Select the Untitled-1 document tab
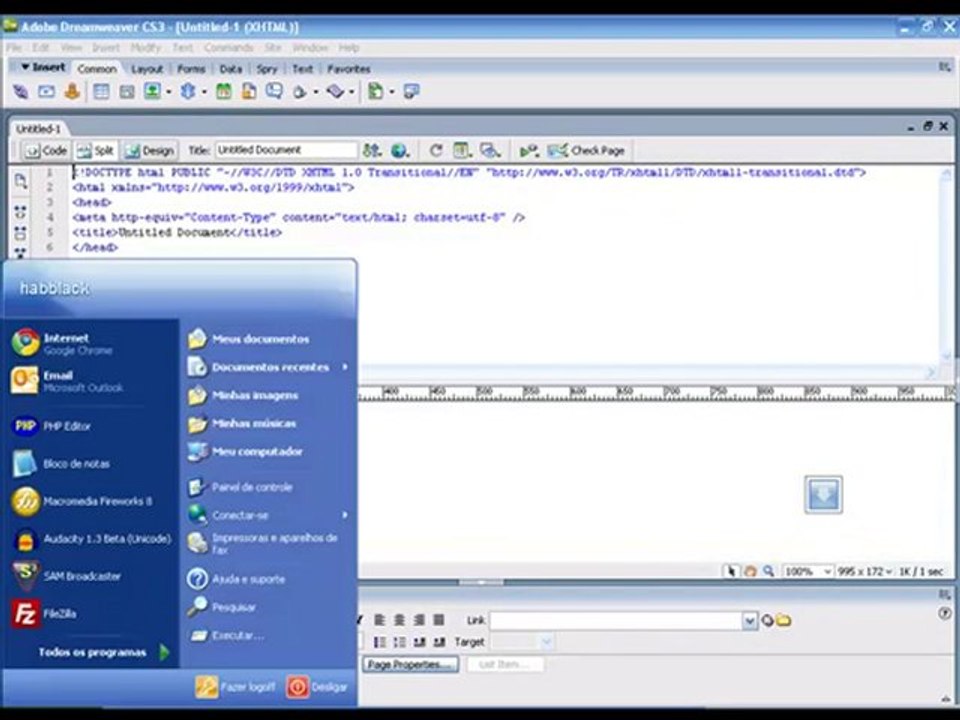The height and width of the screenshot is (720, 960). [x=38, y=129]
